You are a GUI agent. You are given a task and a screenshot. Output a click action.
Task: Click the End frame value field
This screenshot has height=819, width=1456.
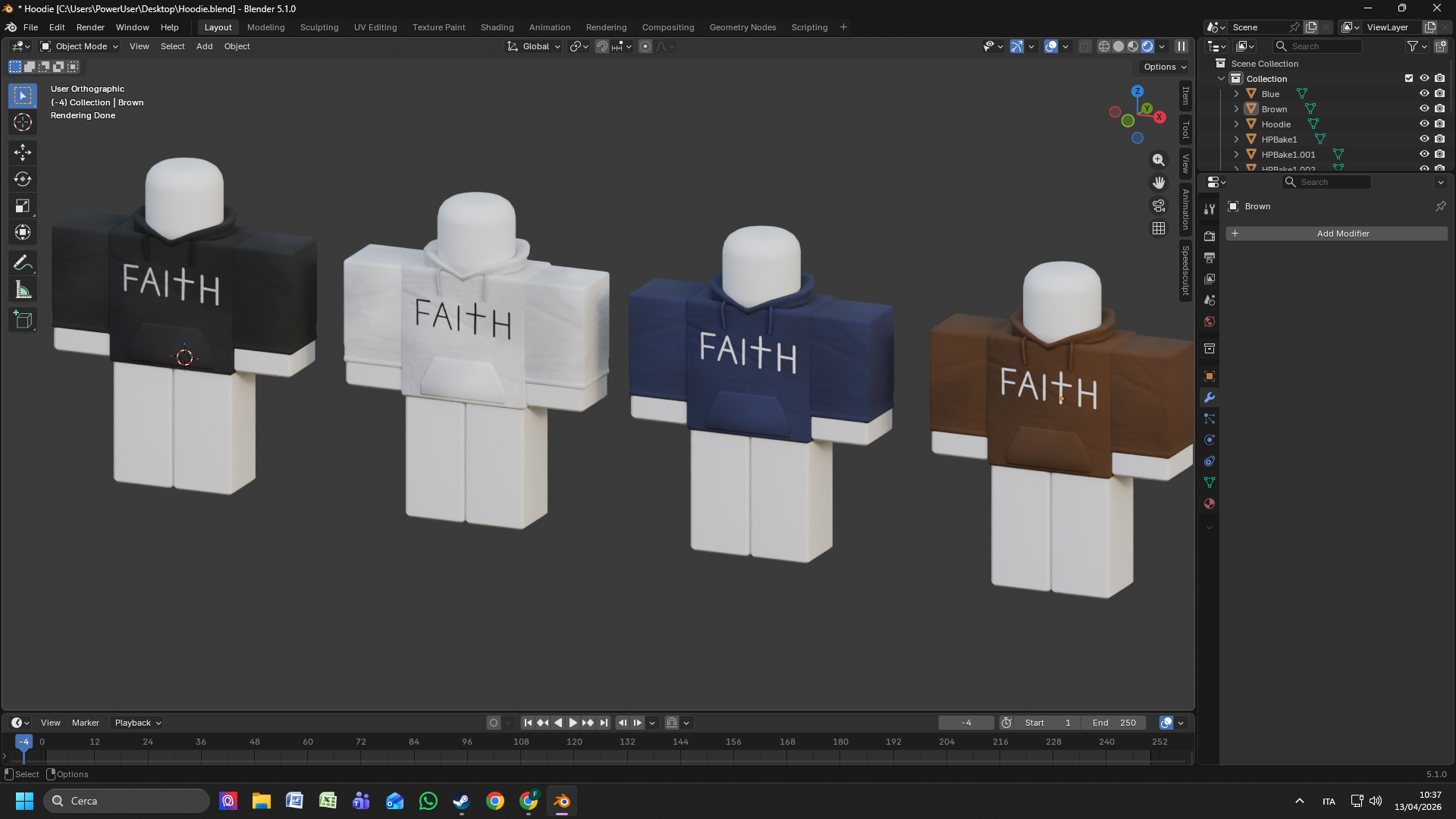click(1114, 723)
